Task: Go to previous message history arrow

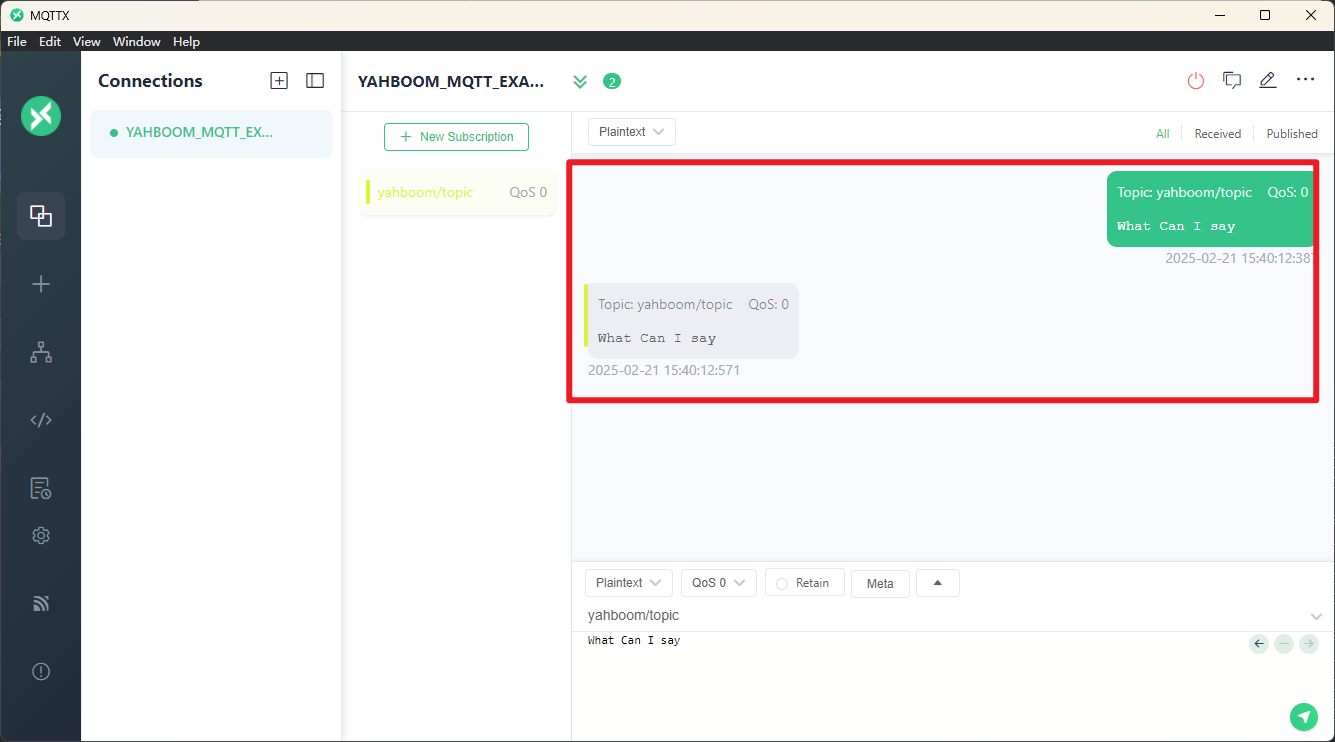Action: coord(1259,644)
